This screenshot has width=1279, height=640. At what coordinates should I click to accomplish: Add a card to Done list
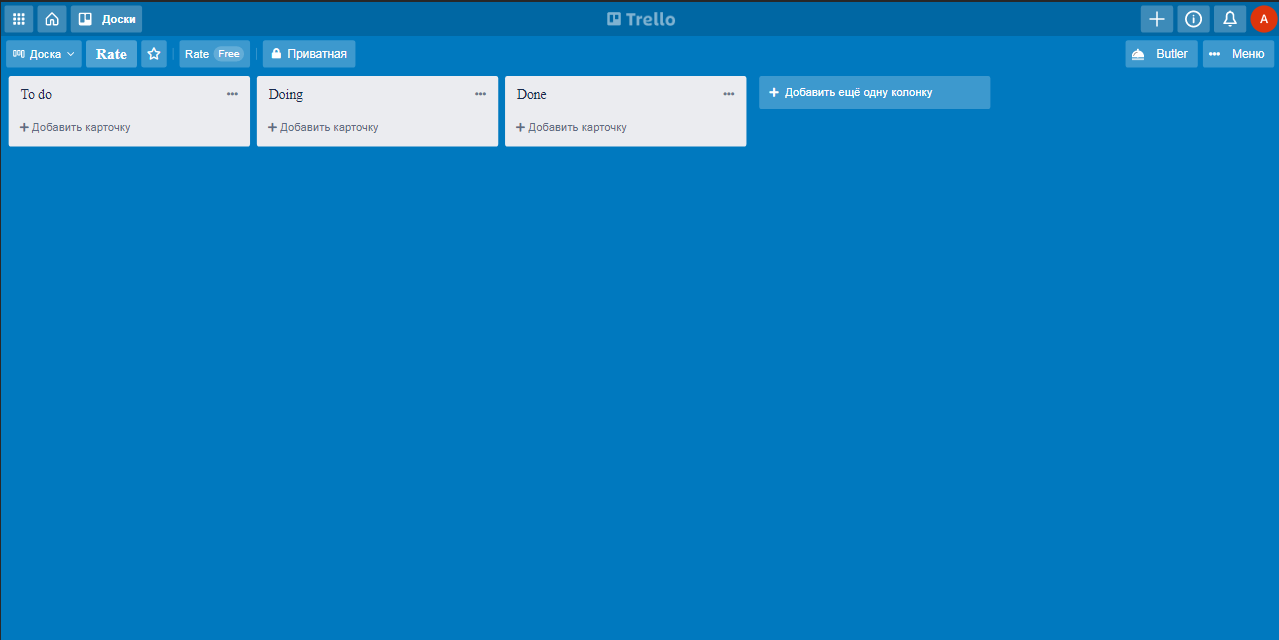tap(571, 127)
